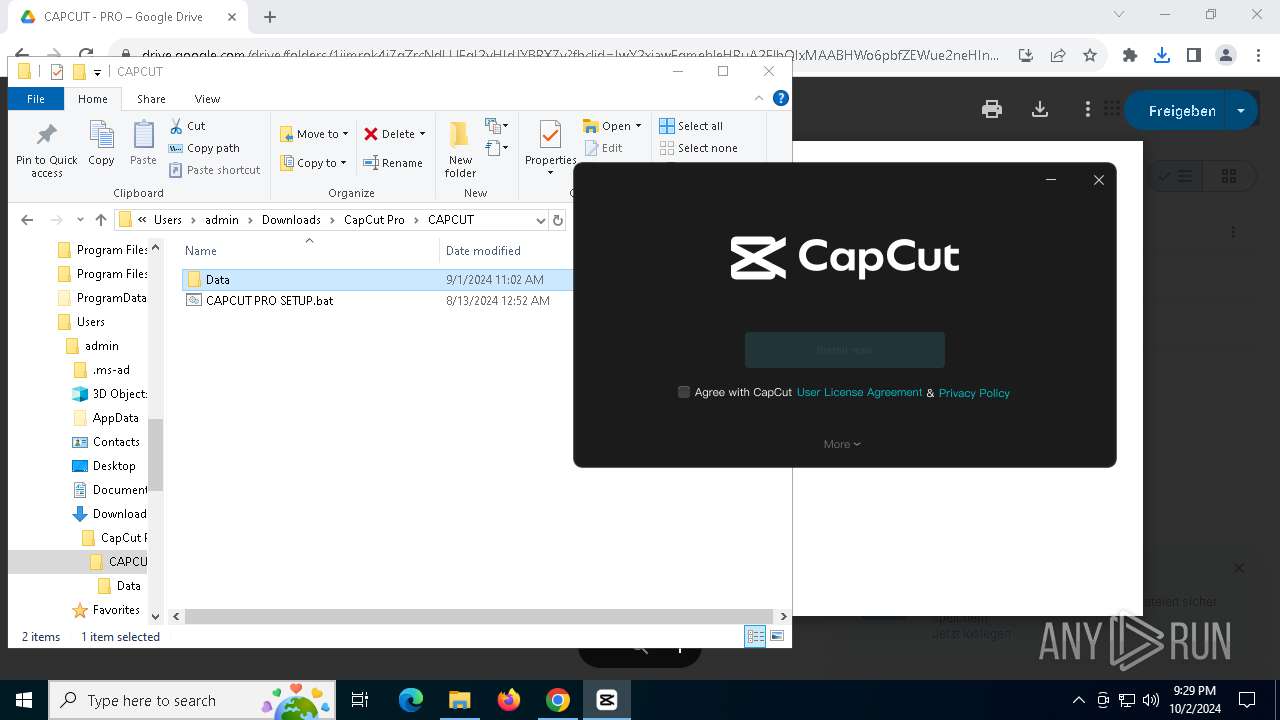Select ProgramData in navigation tree
The image size is (1280, 720).
coord(102,298)
